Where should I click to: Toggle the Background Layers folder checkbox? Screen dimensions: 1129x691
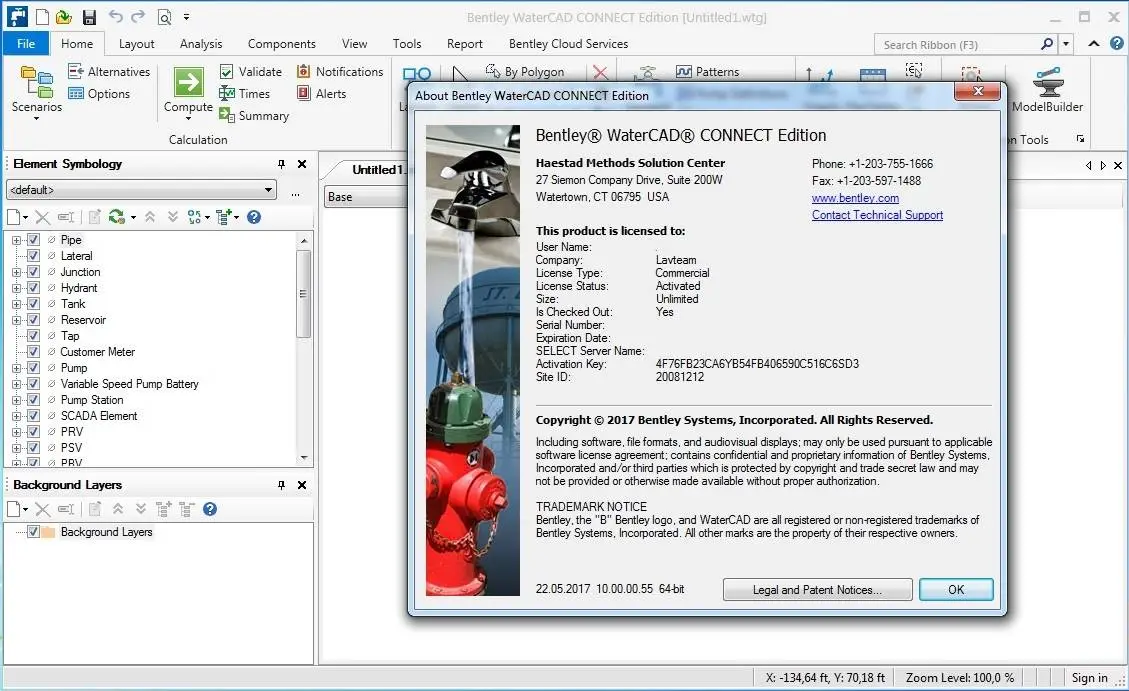pyautogui.click(x=33, y=532)
